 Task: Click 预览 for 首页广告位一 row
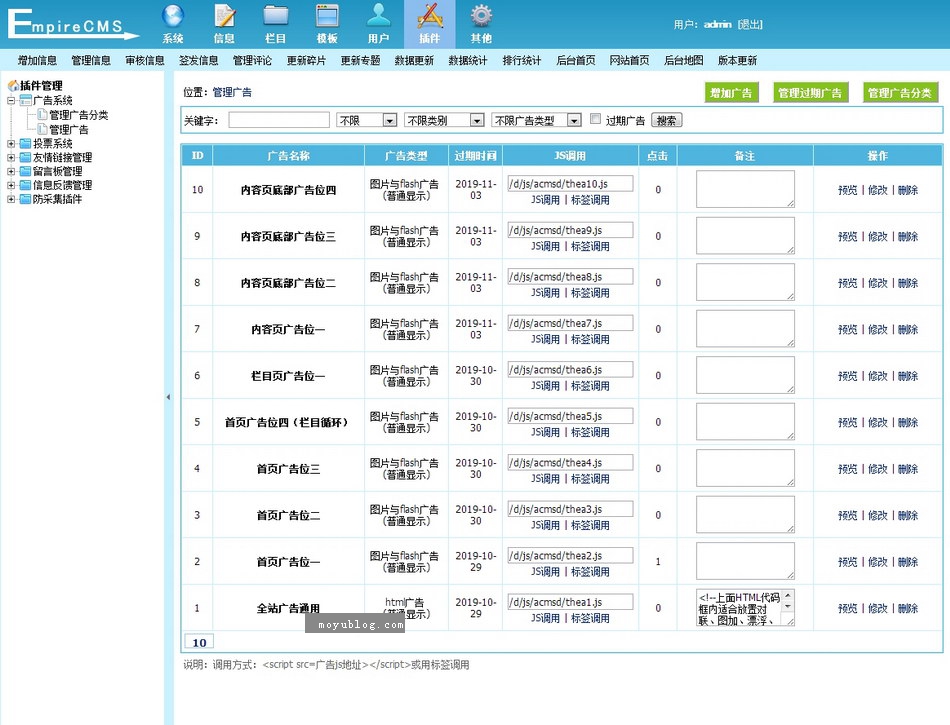[x=848, y=562]
